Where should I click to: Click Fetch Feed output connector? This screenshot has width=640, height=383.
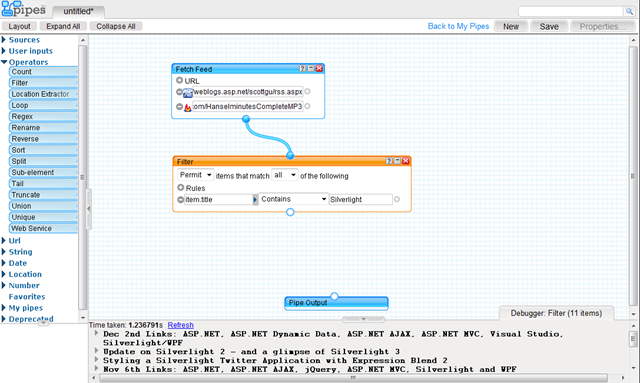[246, 119]
